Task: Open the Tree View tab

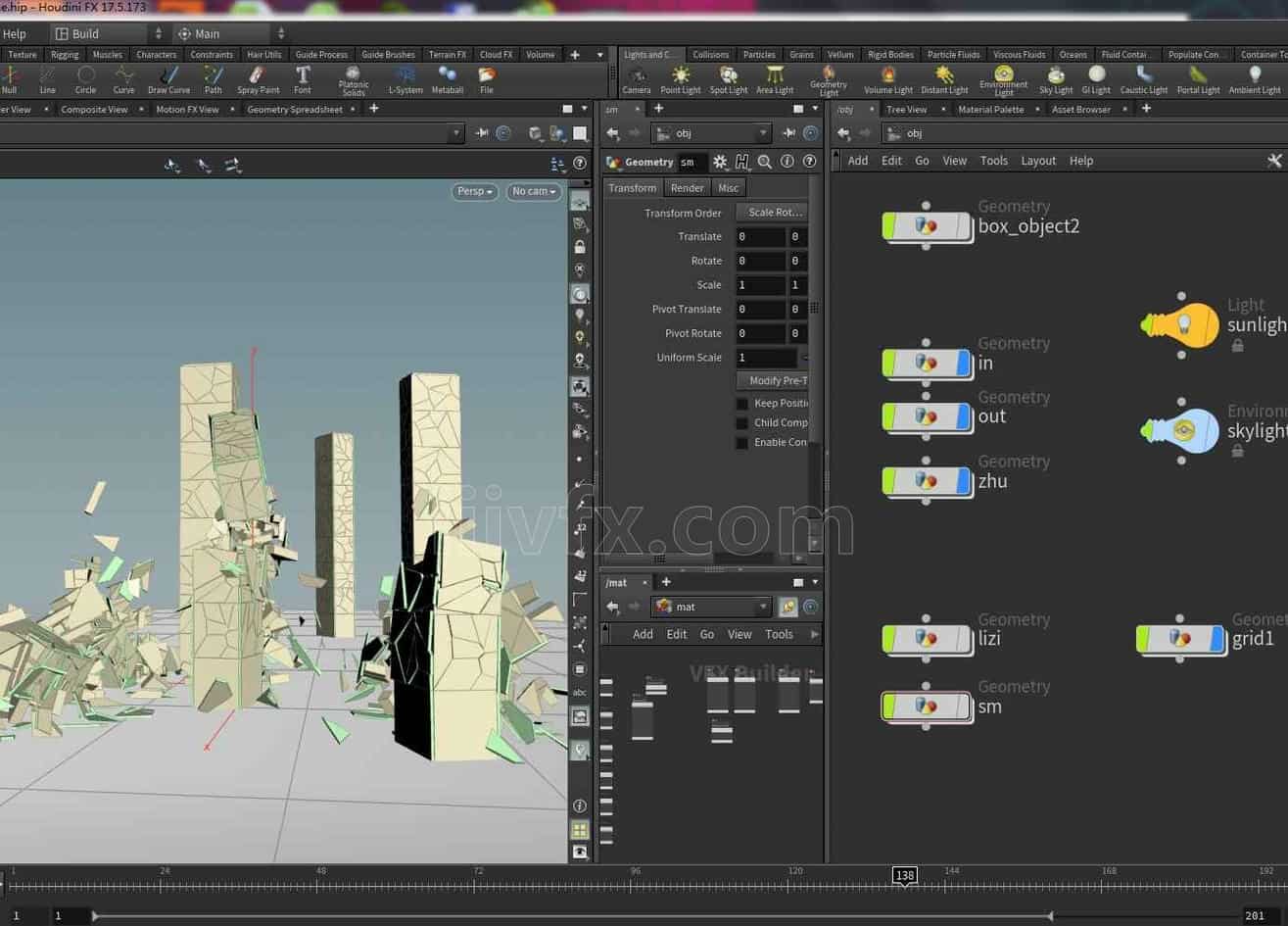Action: point(906,110)
